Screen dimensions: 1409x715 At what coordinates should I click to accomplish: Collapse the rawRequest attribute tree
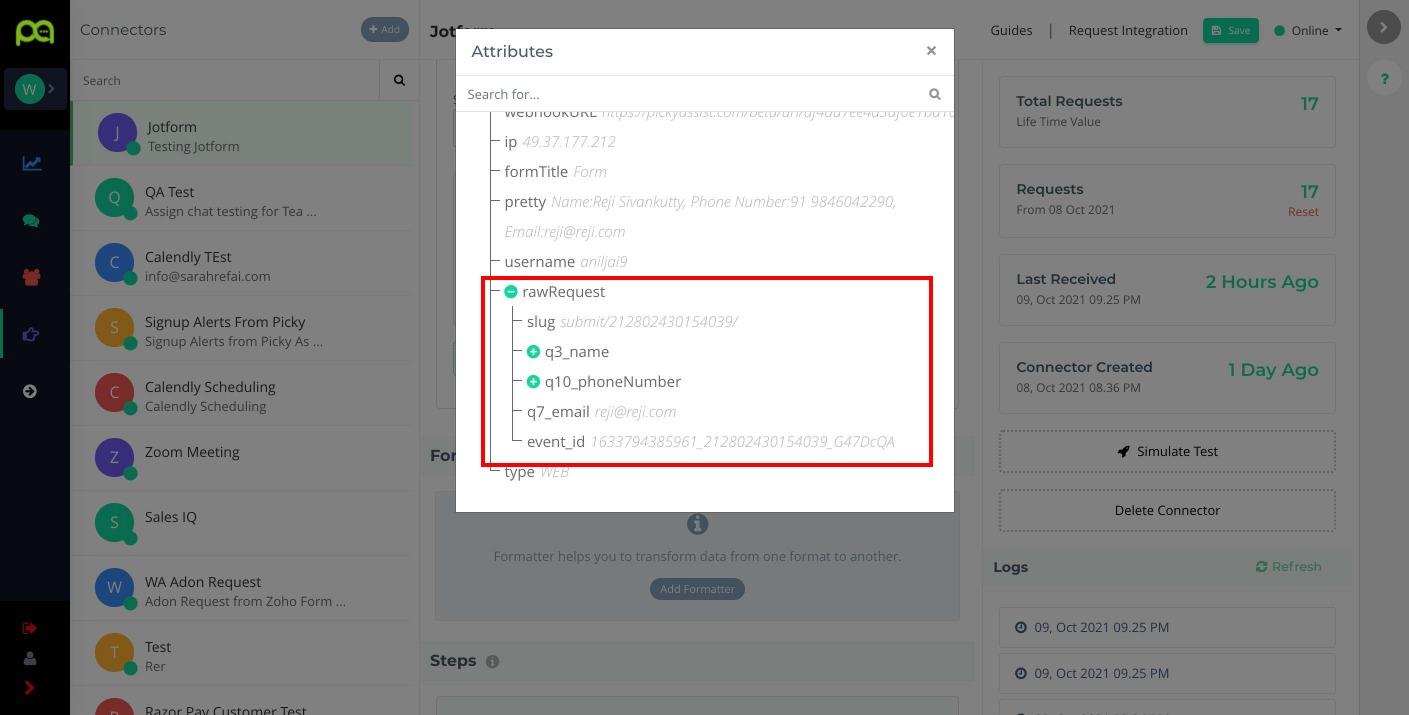point(511,291)
